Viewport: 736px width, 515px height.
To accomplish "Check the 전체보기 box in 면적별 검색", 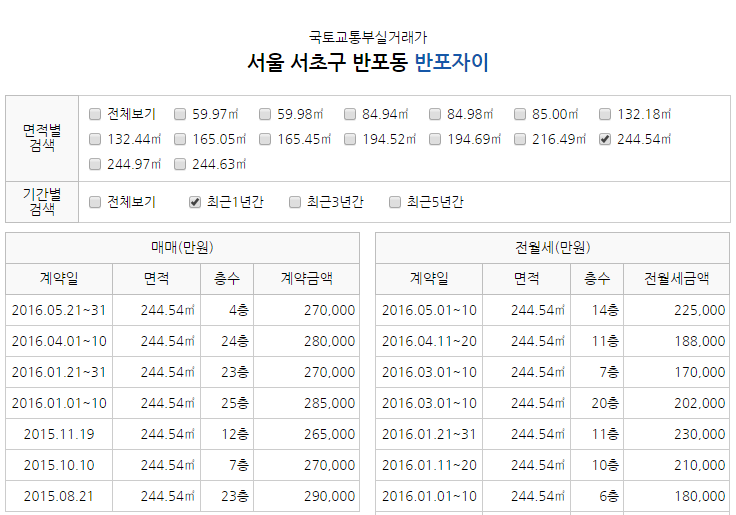I will 95,114.
